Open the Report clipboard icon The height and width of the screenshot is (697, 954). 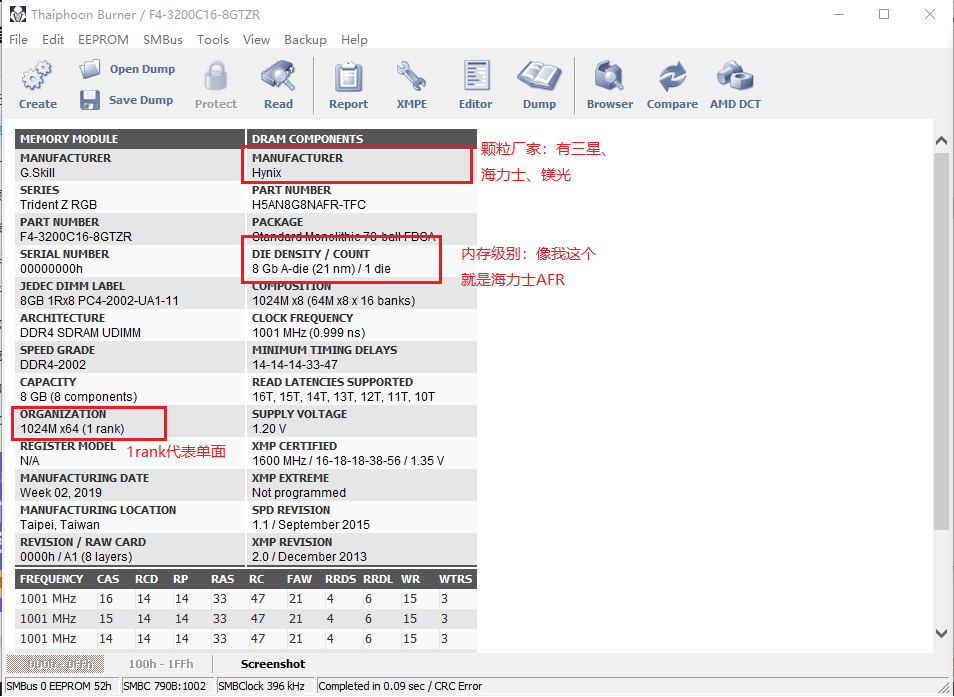pos(348,78)
